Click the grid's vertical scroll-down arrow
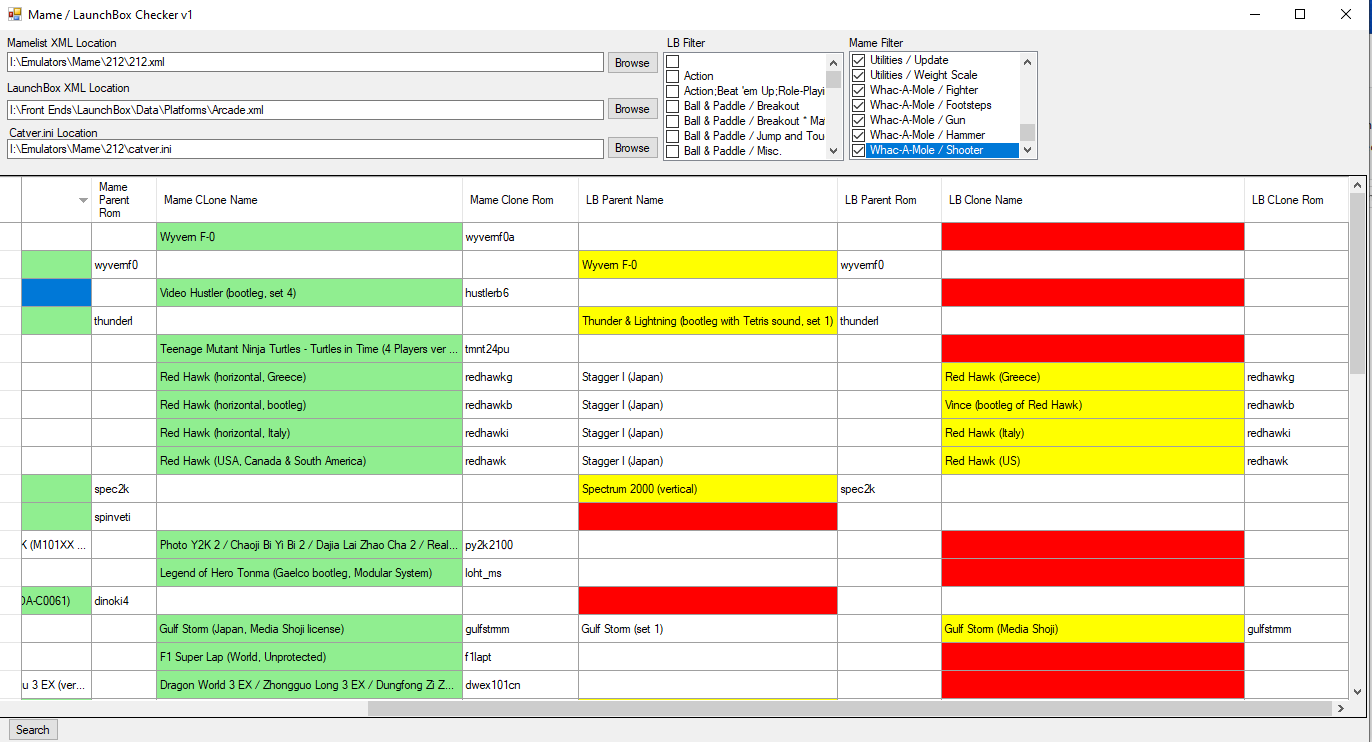Screen dimensions: 1372x742 point(1357,691)
